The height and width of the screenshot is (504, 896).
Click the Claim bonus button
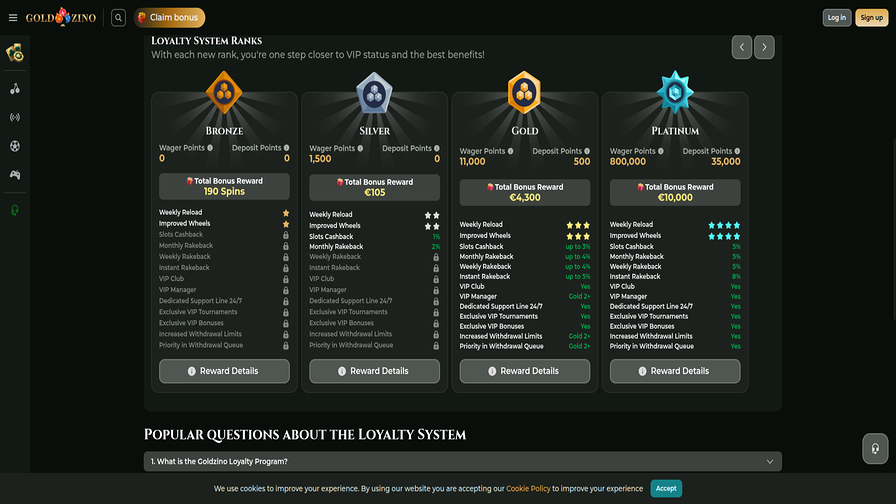168,17
